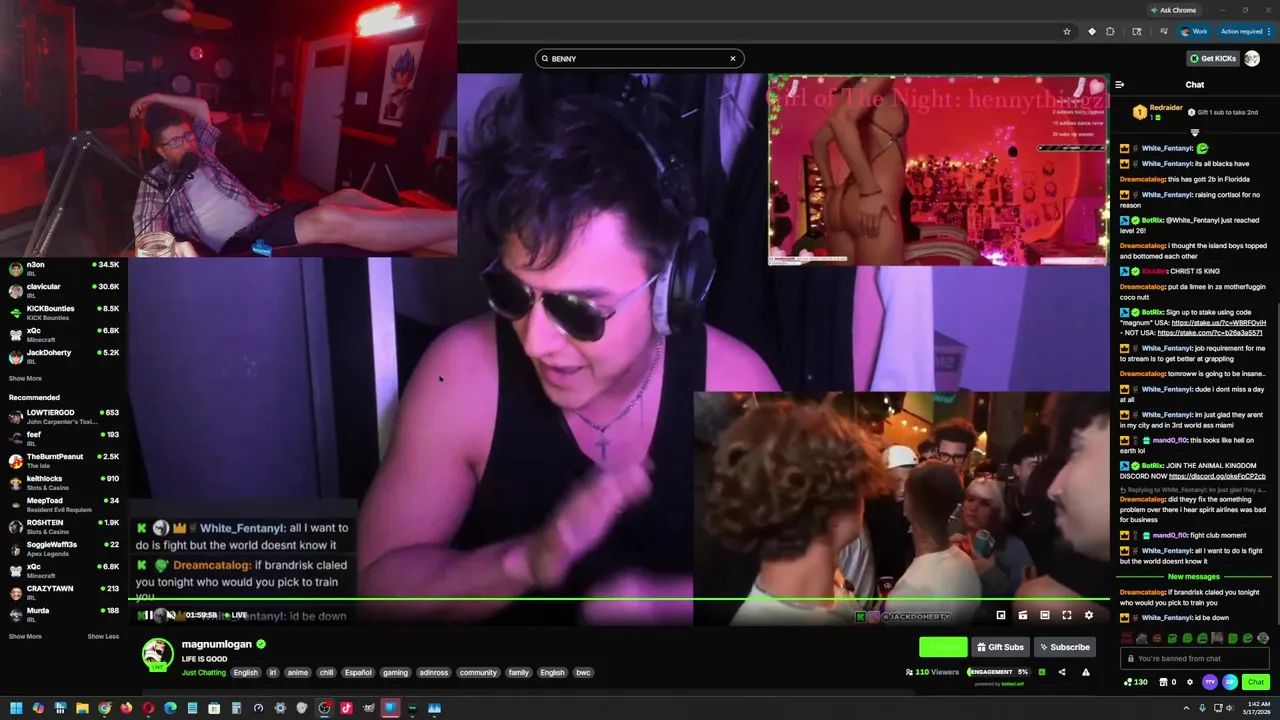Select the community tag

(x=478, y=672)
